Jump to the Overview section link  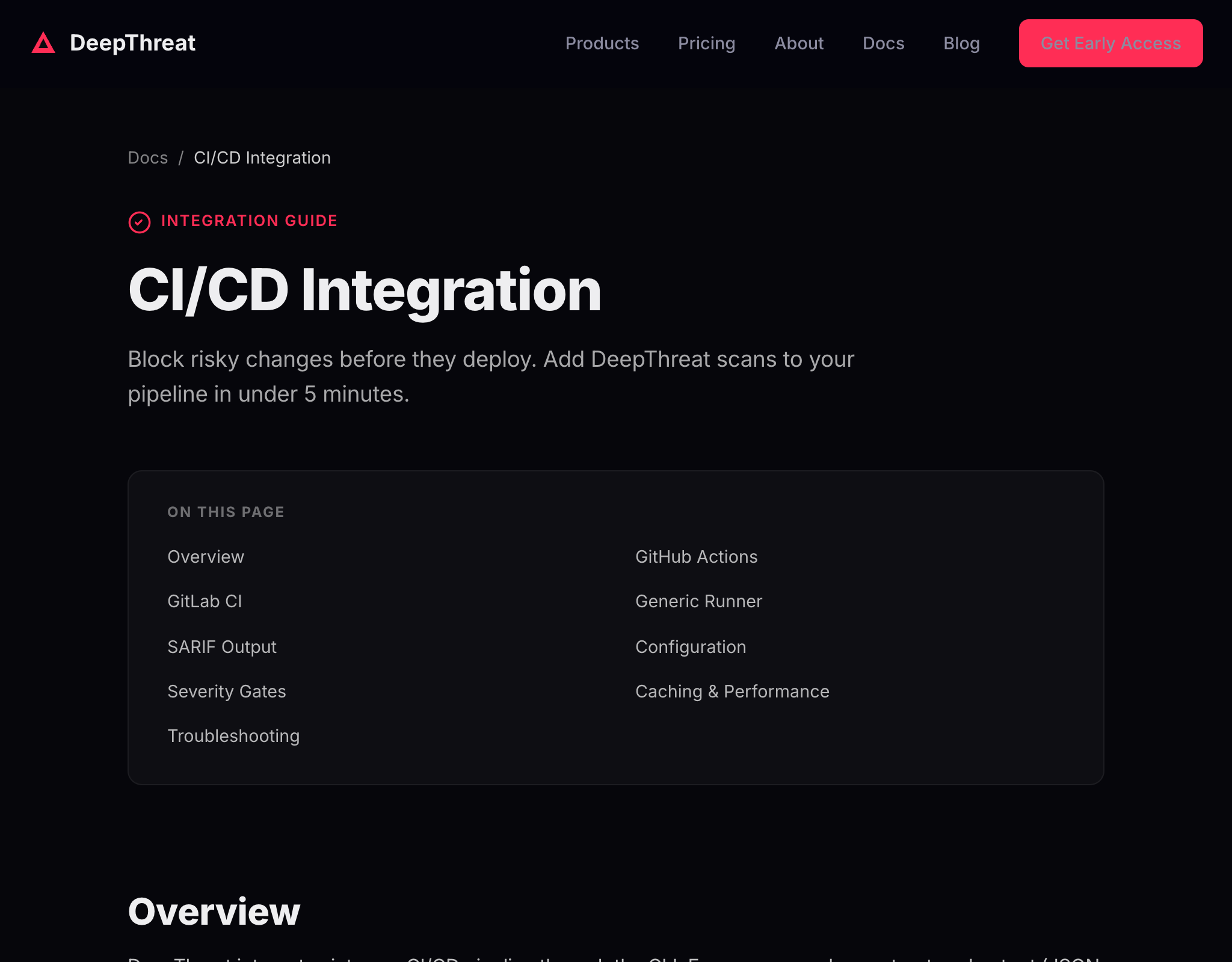click(206, 557)
